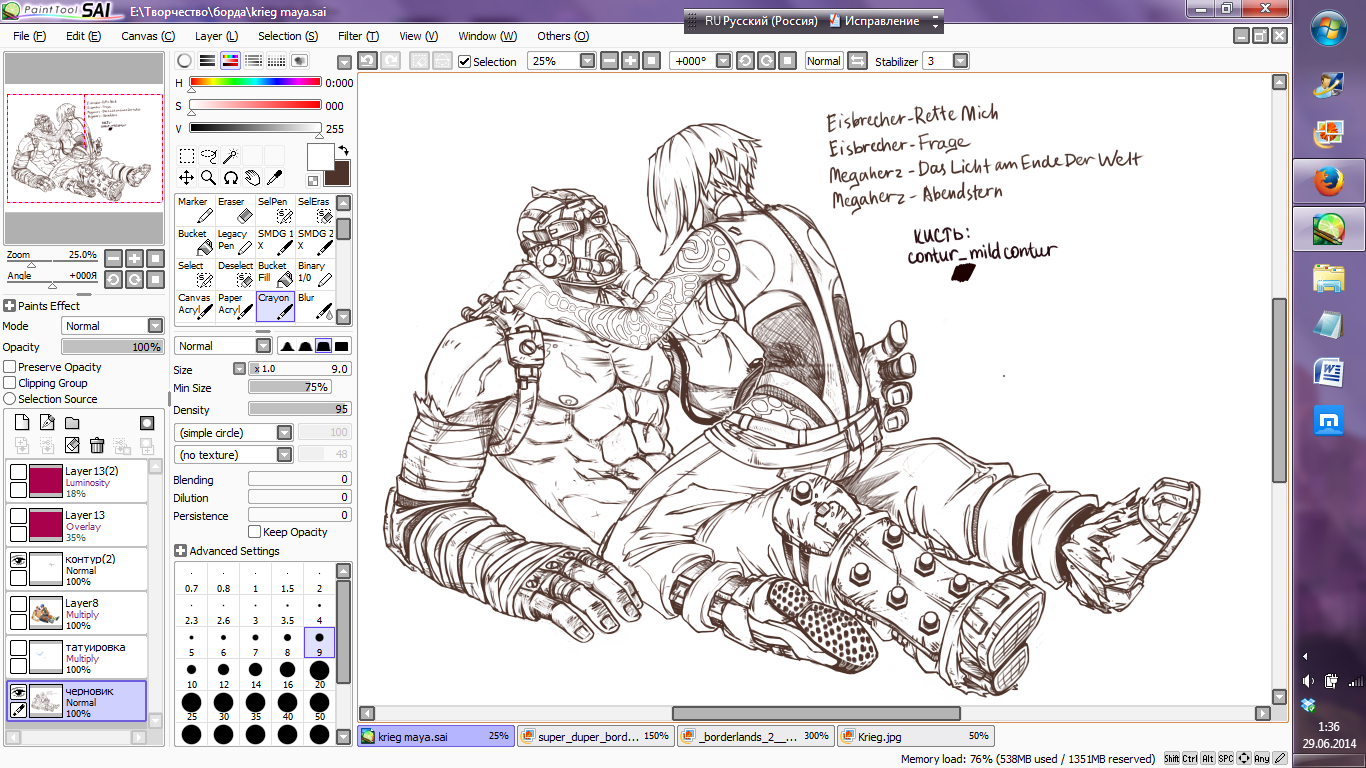Choose the magic wand tool
Image resolution: width=1366 pixels, height=768 pixels.
click(230, 155)
